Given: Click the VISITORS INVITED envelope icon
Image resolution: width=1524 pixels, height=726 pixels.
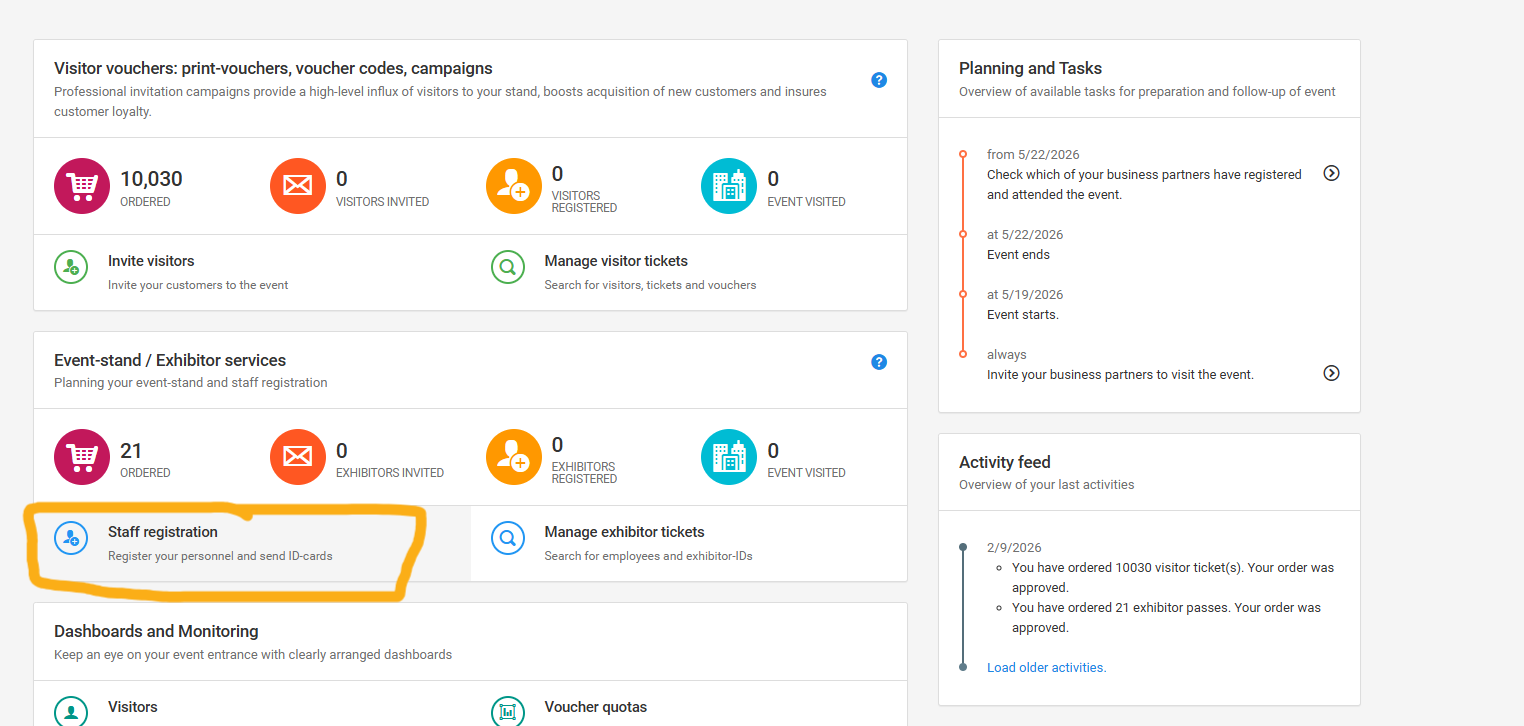Looking at the screenshot, I should tap(298, 186).
